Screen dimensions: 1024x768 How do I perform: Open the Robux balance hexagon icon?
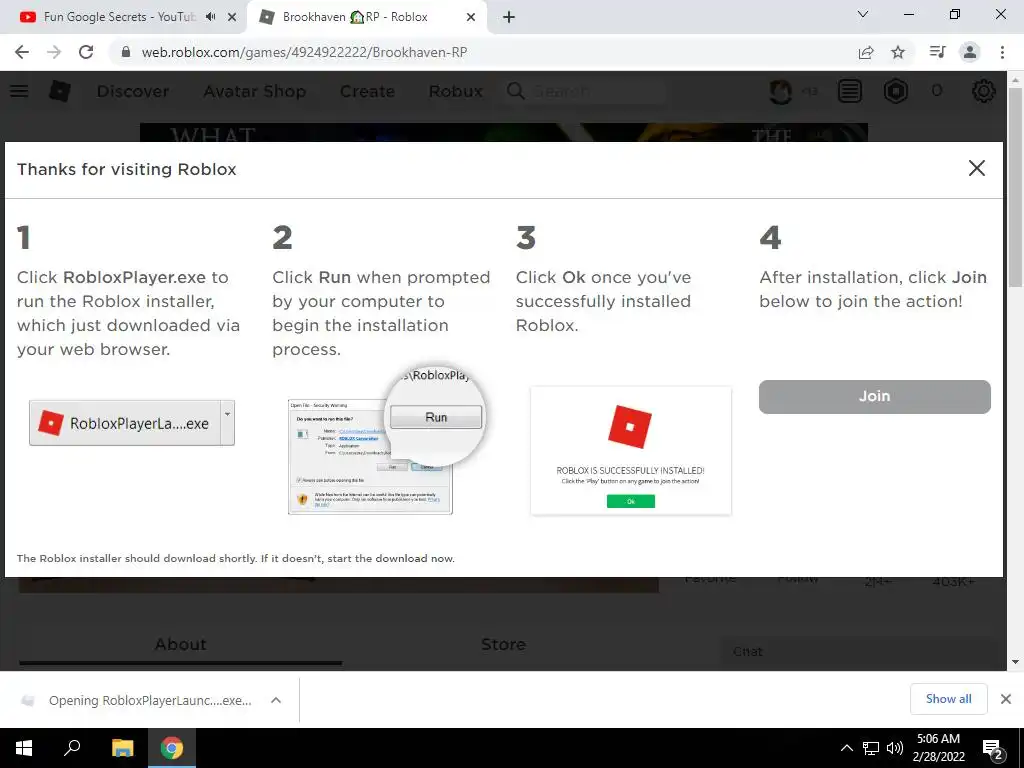click(895, 91)
